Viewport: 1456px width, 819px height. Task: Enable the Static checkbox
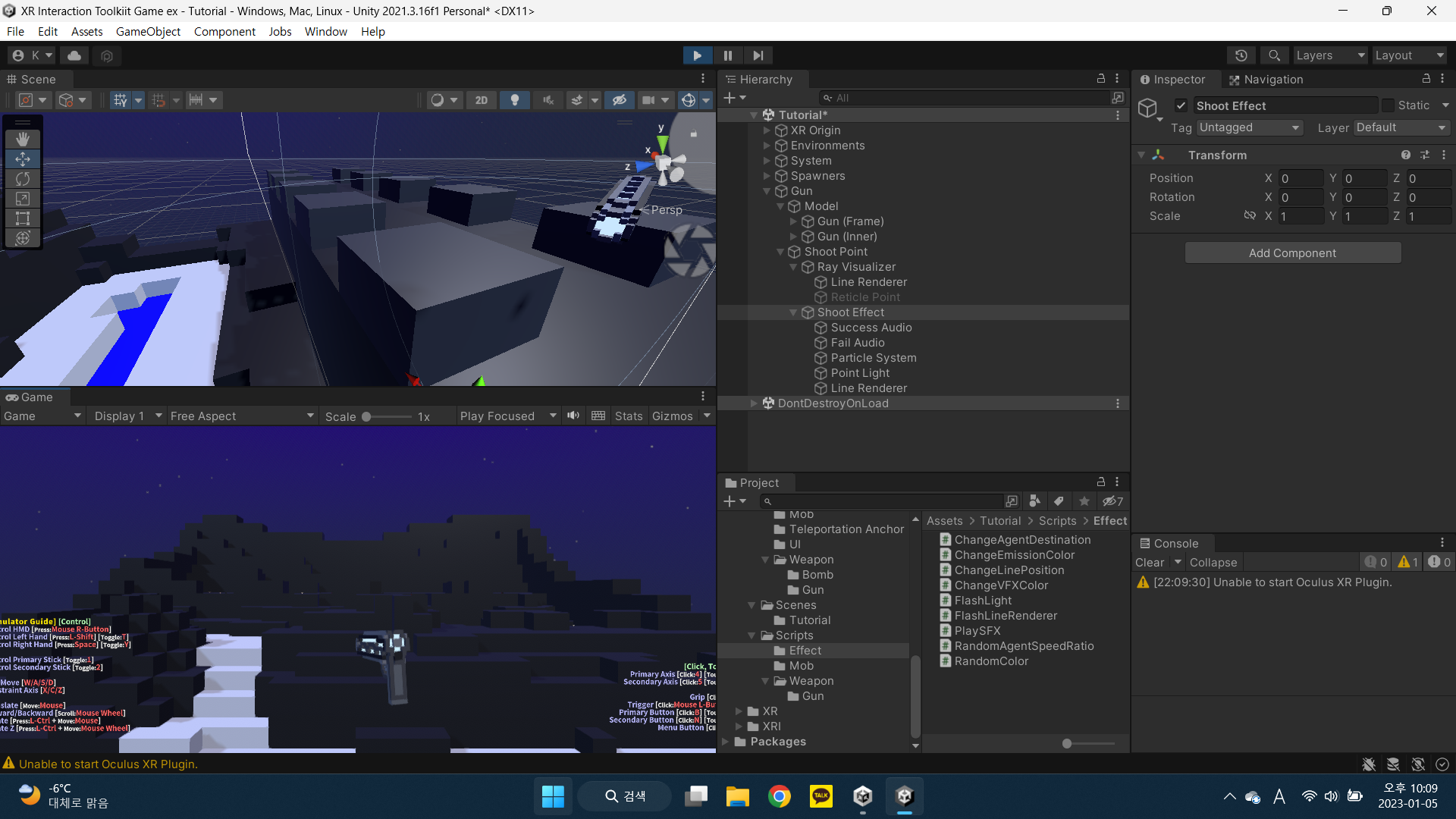coord(1388,105)
